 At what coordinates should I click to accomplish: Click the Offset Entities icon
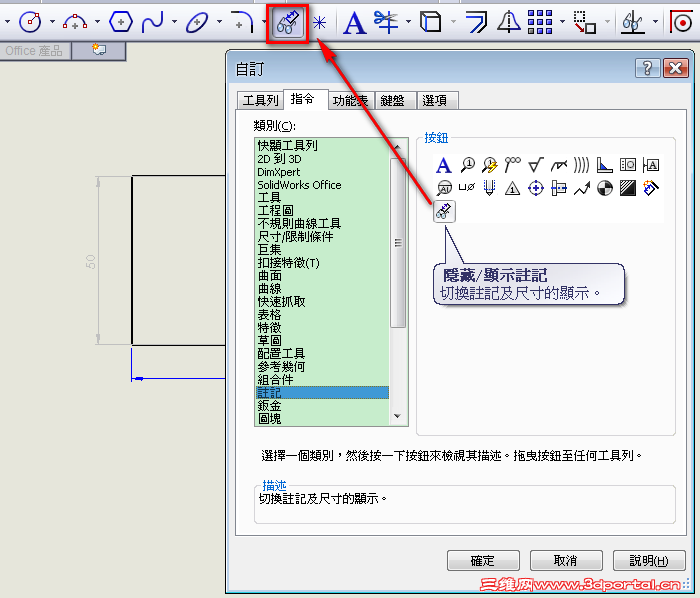pyautogui.click(x=476, y=22)
